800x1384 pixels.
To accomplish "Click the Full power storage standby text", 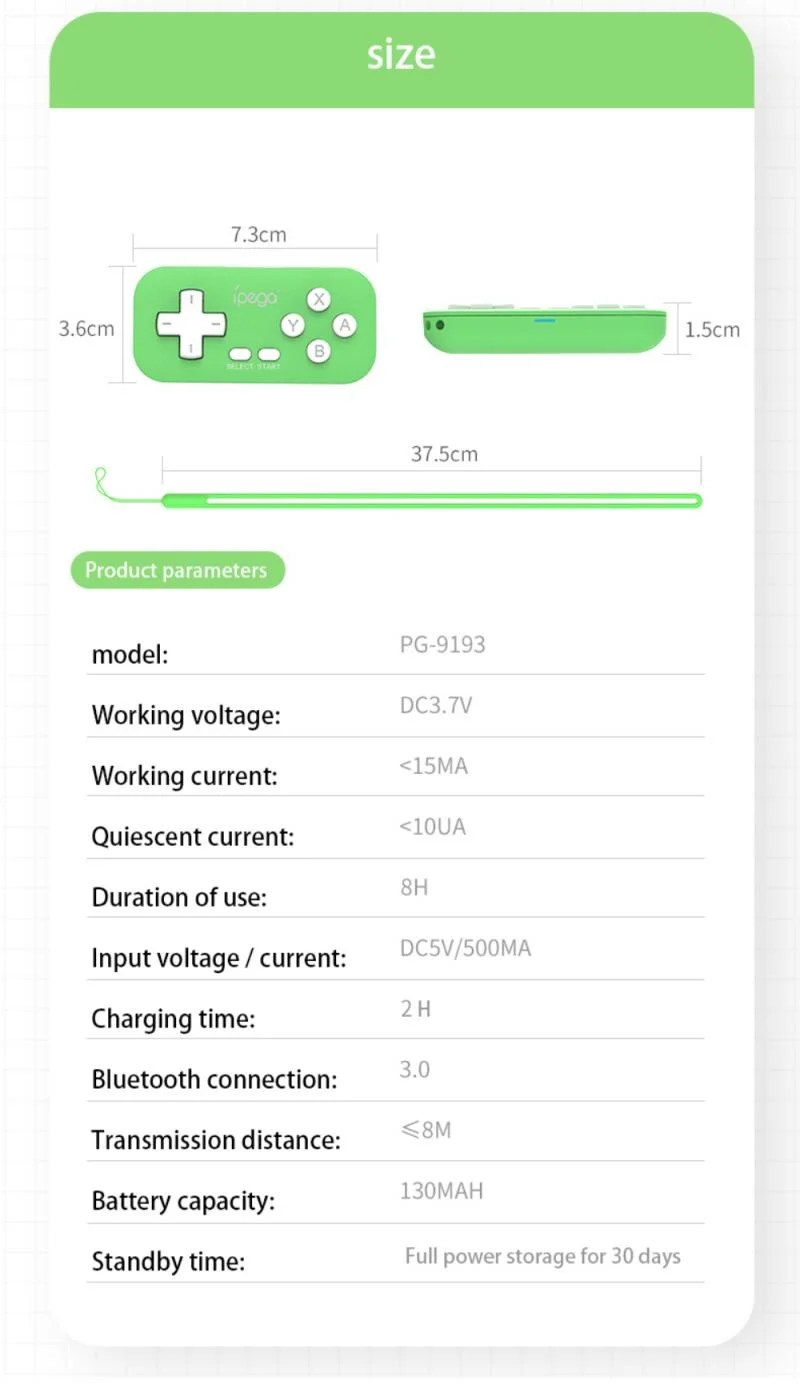I will (542, 1256).
